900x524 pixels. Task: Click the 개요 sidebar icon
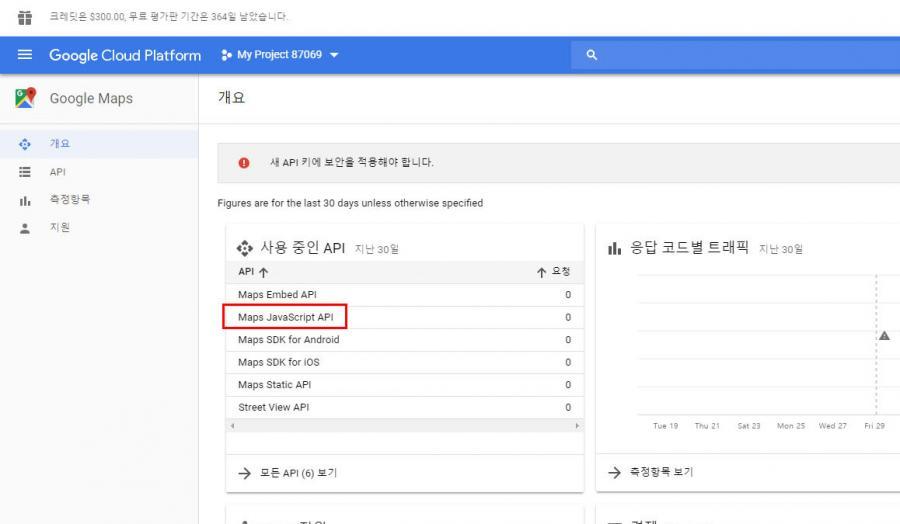pyautogui.click(x=25, y=144)
